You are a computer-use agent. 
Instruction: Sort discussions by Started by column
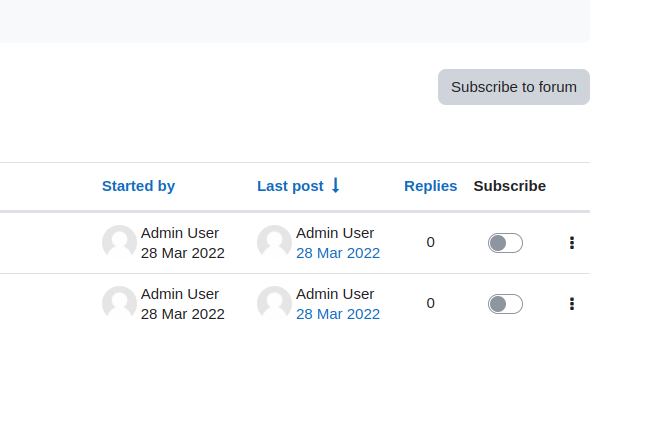pyautogui.click(x=138, y=186)
